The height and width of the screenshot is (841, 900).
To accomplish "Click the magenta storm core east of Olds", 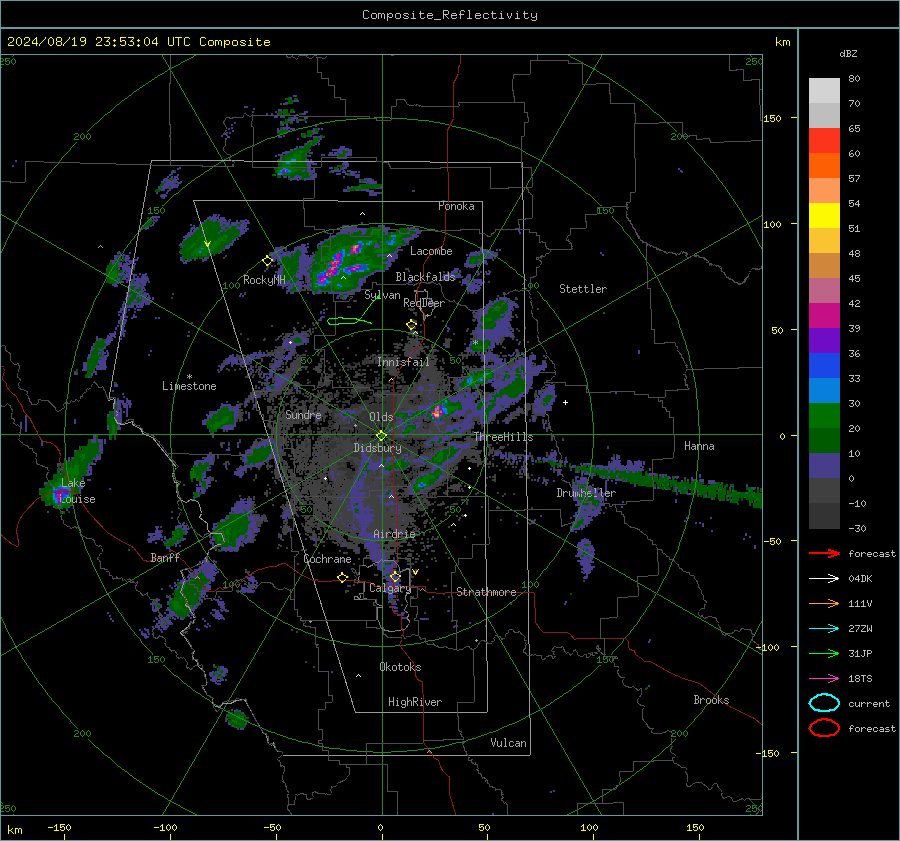I will tap(438, 411).
